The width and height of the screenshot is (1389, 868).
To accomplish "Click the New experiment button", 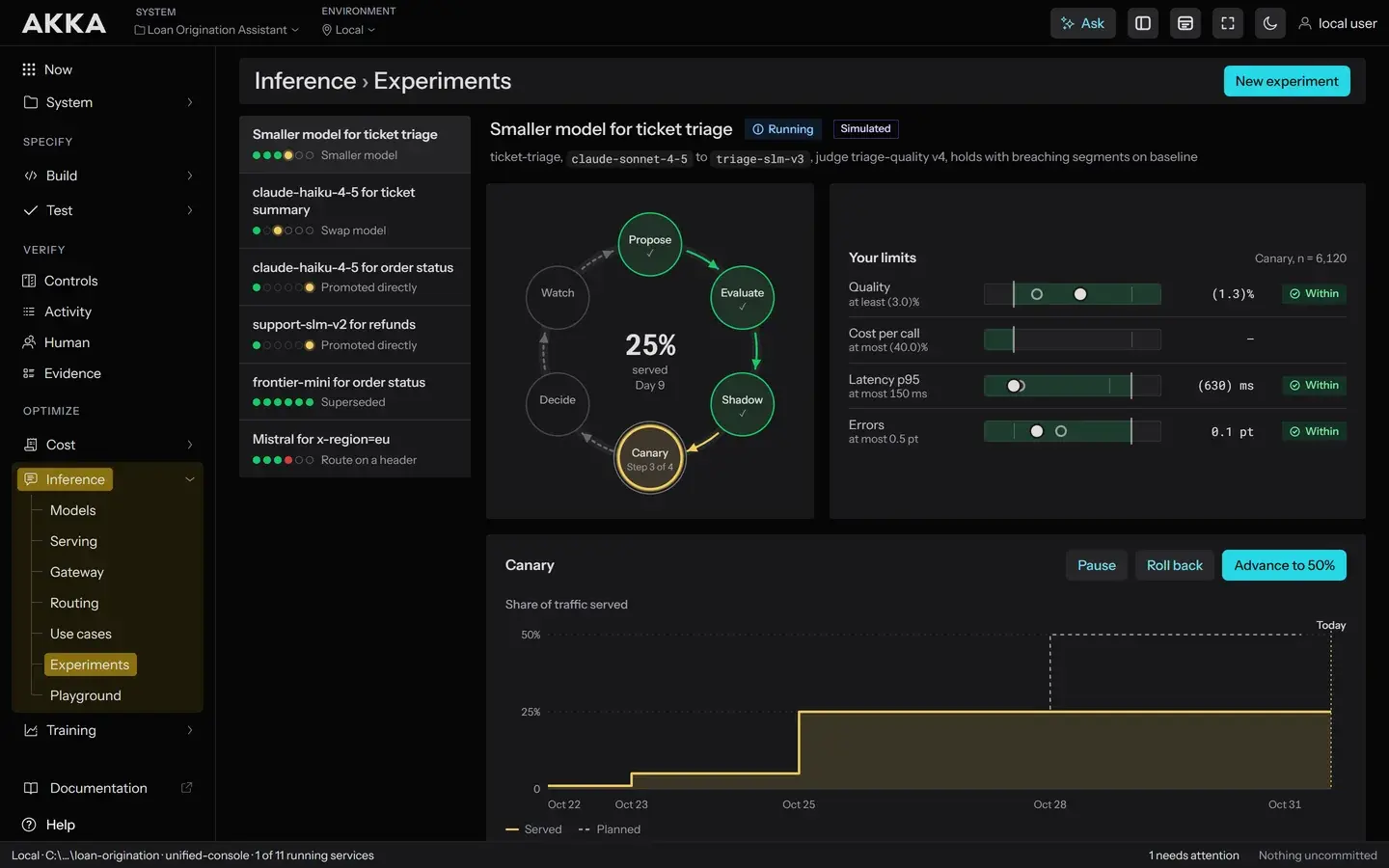I will [1287, 81].
